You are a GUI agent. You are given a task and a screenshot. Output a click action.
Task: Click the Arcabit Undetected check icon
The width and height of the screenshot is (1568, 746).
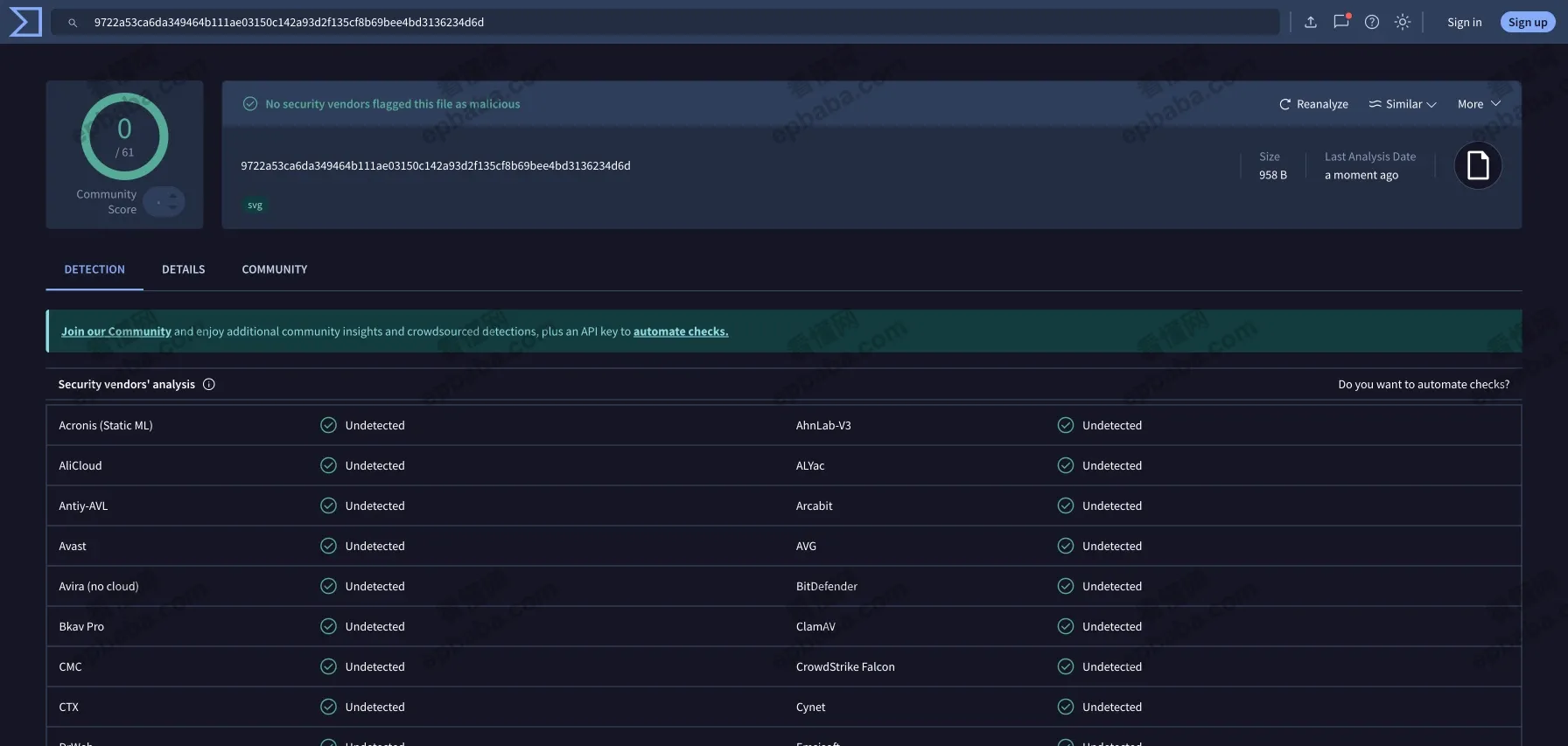(1066, 505)
